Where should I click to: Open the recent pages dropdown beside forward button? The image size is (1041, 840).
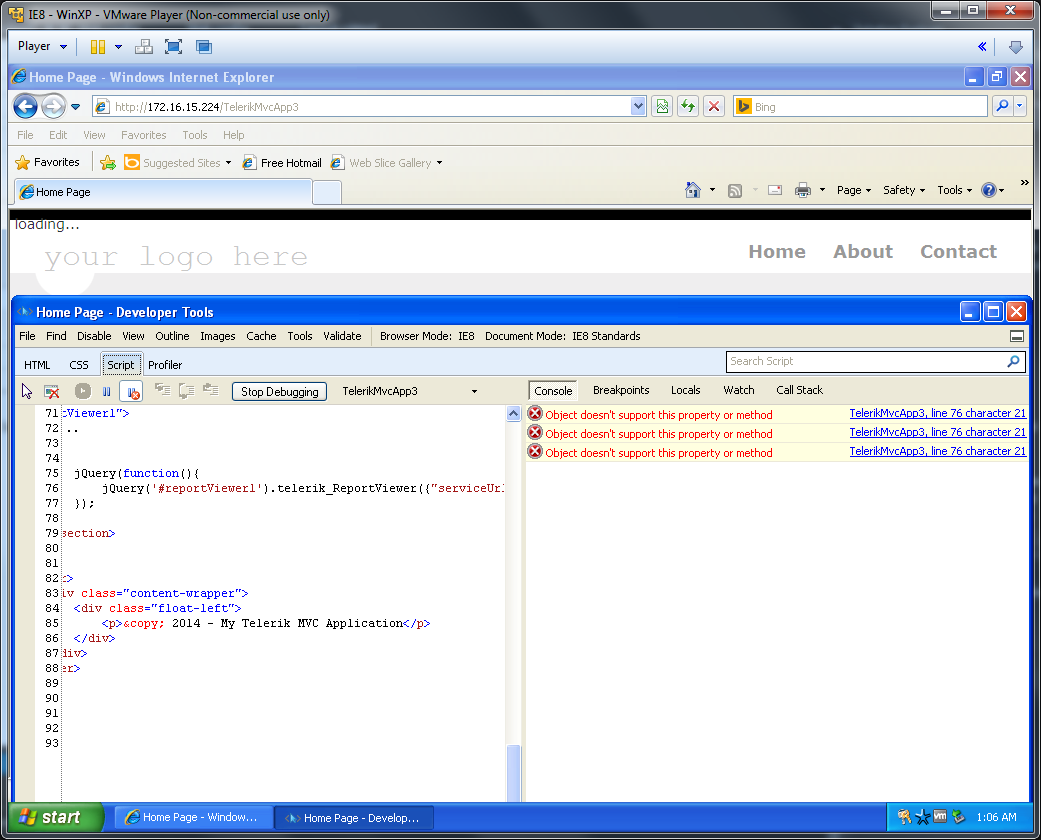(76, 106)
